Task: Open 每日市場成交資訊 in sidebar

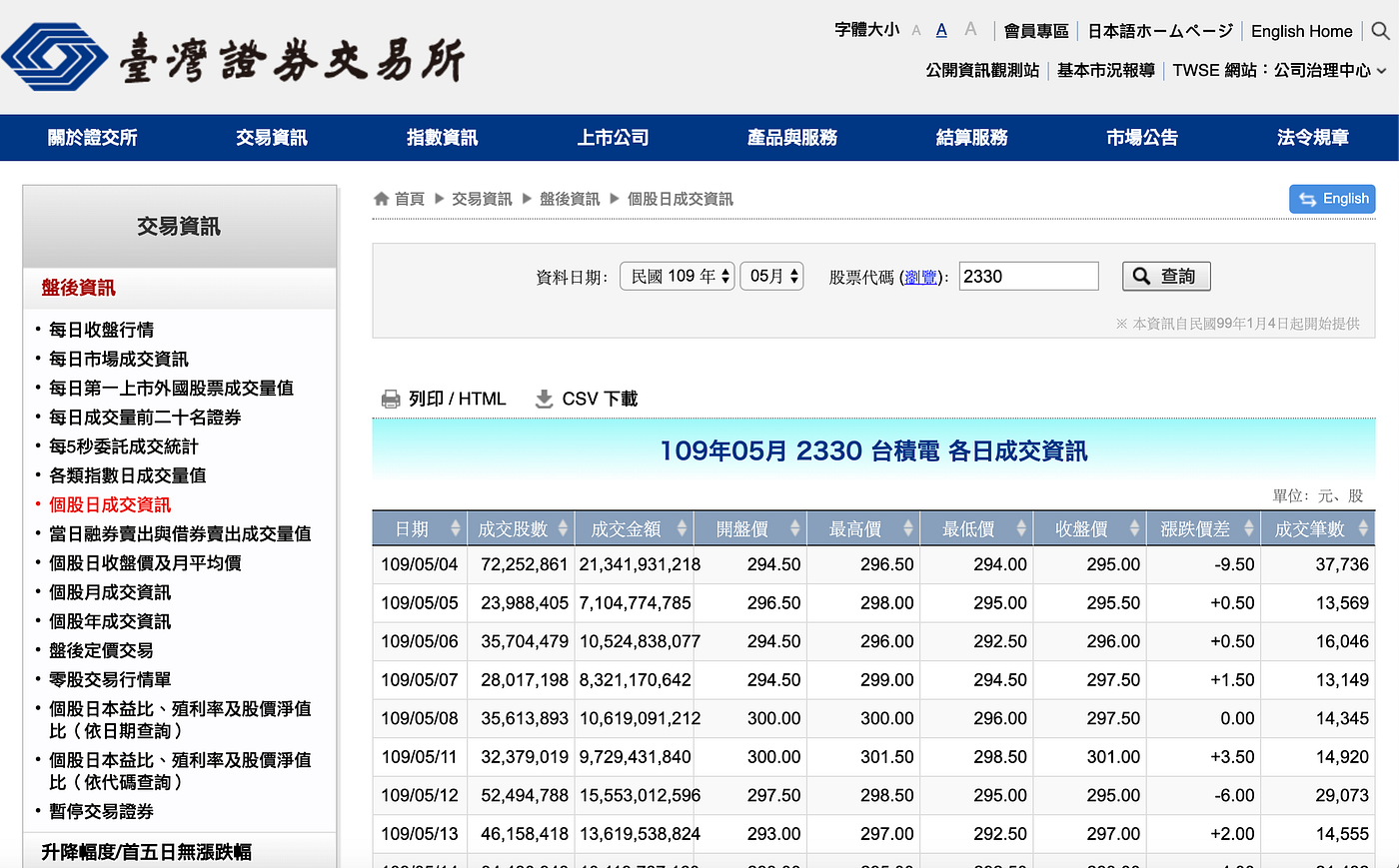Action: click(119, 359)
